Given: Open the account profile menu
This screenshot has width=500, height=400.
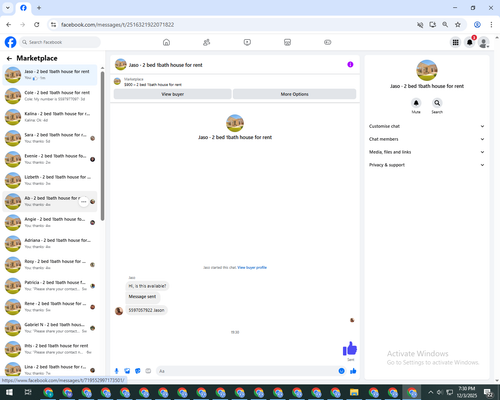Looking at the screenshot, I should click(484, 42).
